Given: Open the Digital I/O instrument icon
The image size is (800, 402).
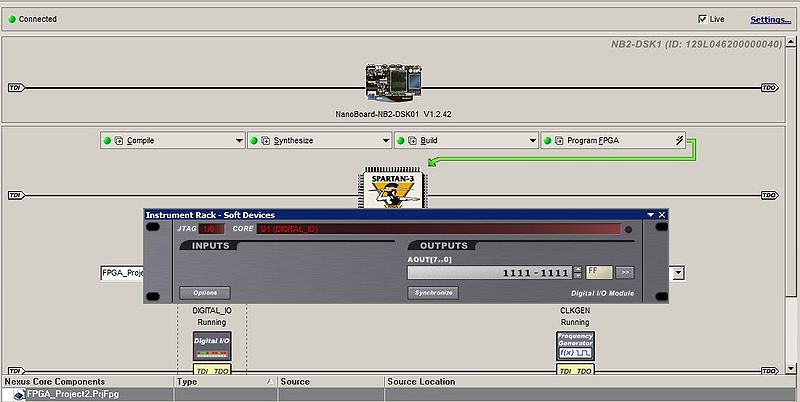Looking at the screenshot, I should click(212, 347).
